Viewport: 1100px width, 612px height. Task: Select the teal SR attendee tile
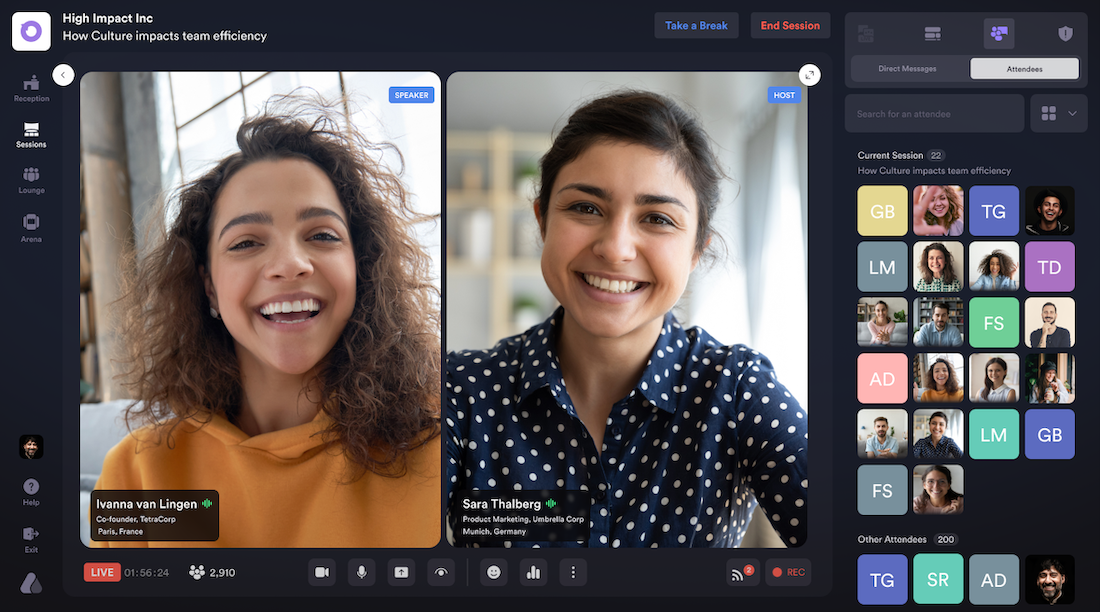(938, 580)
